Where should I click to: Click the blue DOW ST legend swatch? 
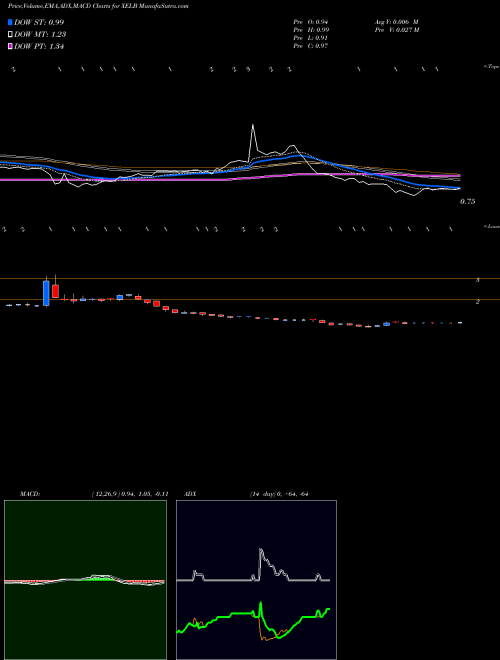pos(11,22)
